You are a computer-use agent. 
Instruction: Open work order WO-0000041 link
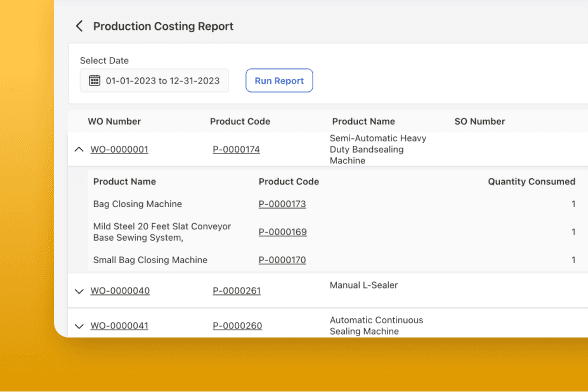(119, 326)
